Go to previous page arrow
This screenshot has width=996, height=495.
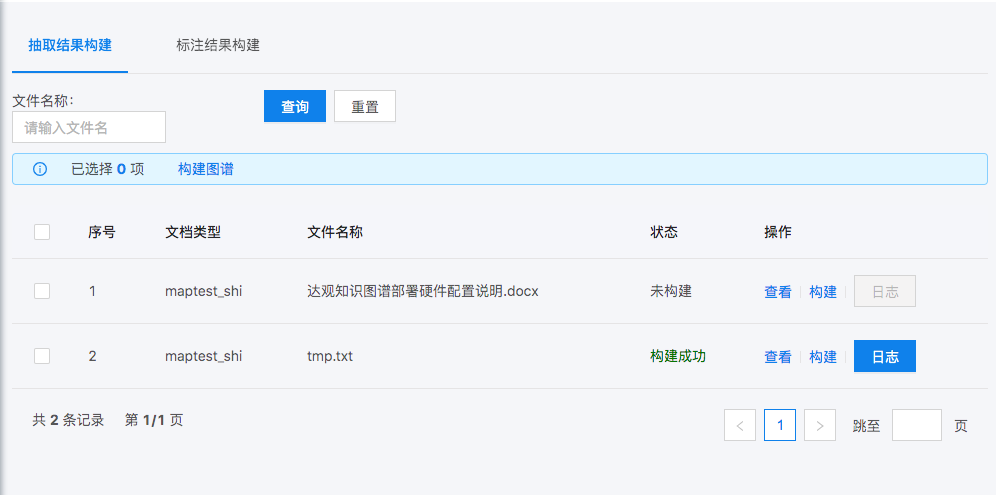(740, 425)
